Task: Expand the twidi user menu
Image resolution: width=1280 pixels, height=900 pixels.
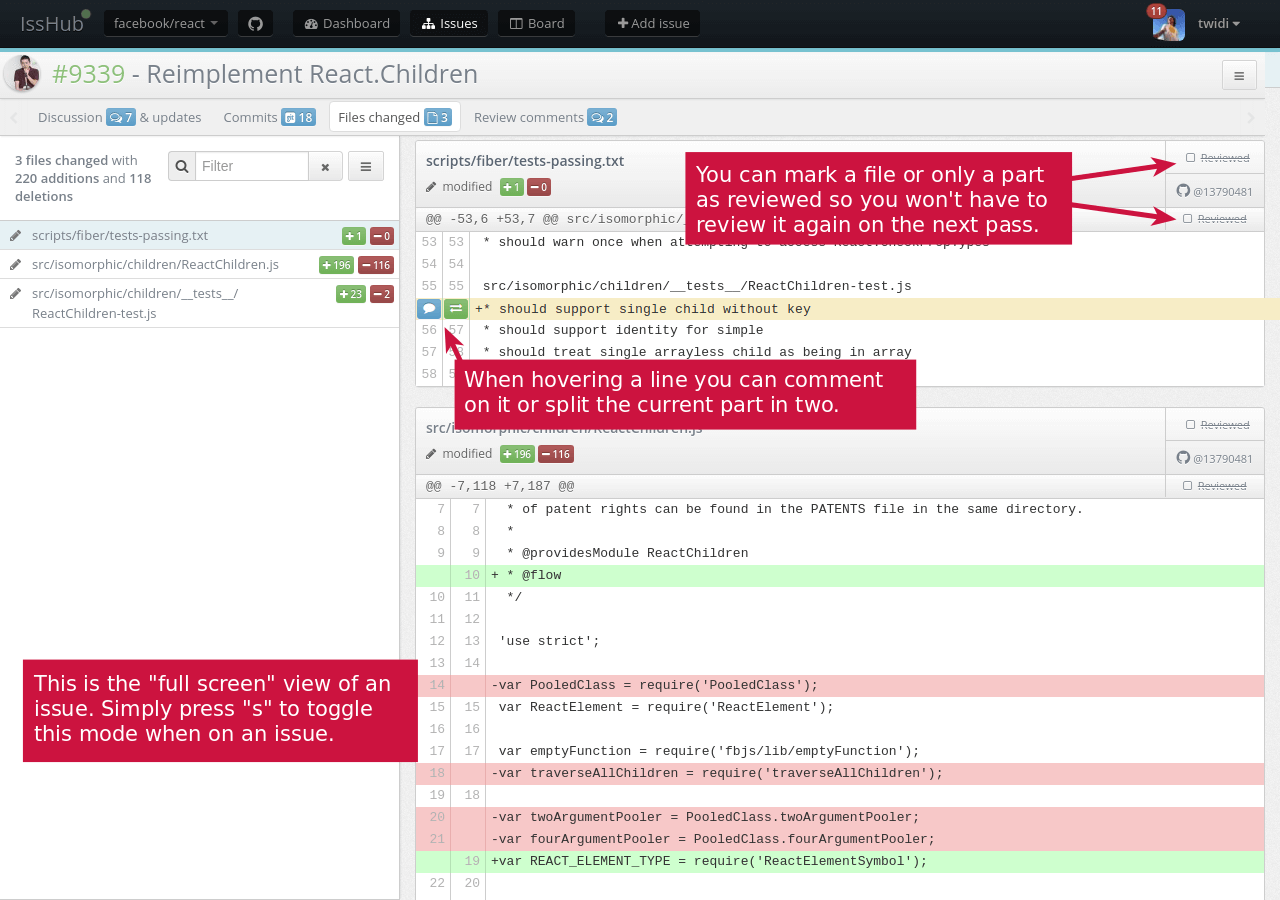Action: pyautogui.click(x=1219, y=23)
